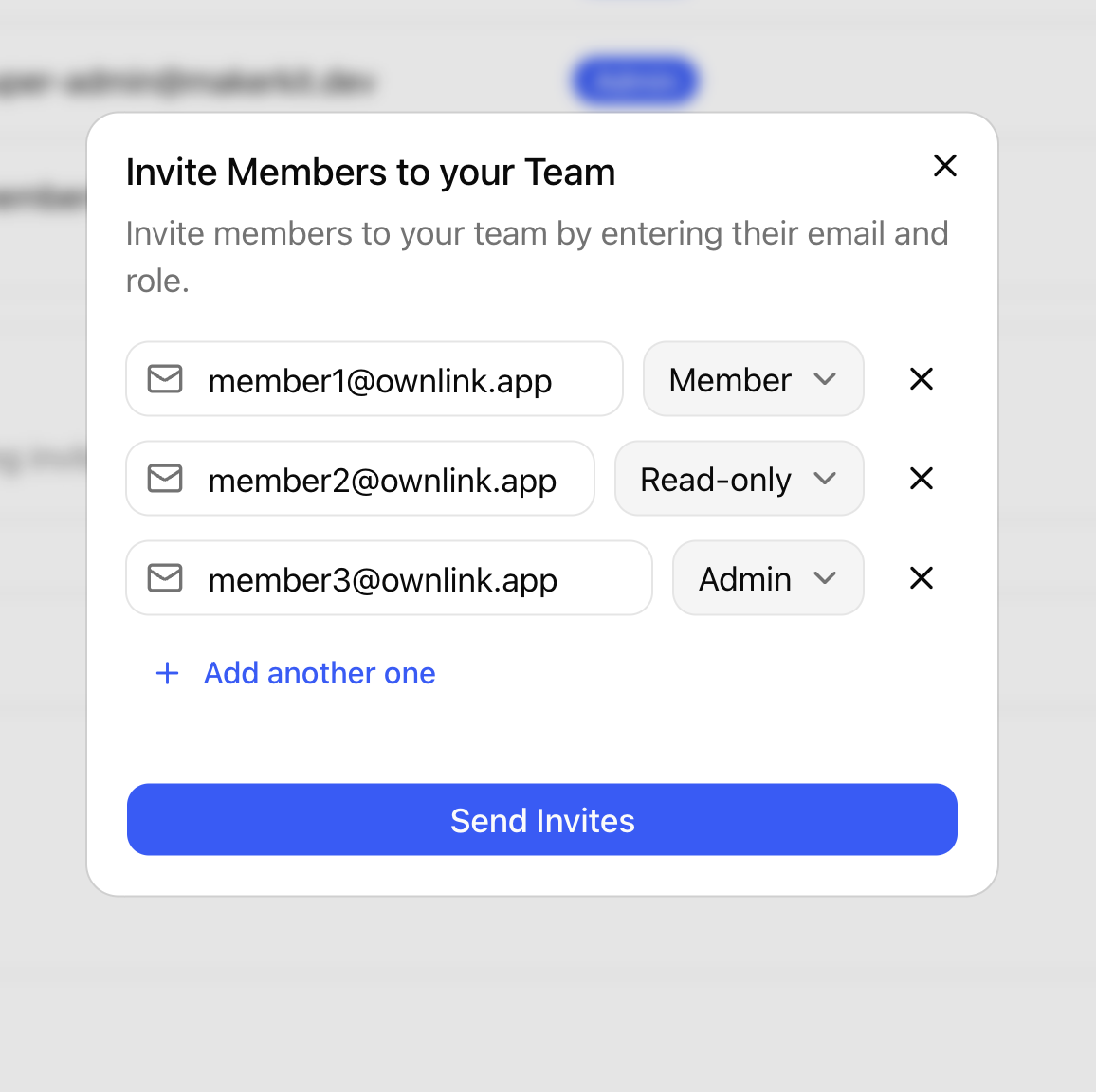Click the chevron in the Admin selector
Image resolution: width=1096 pixels, height=1092 pixels.
pos(825,578)
